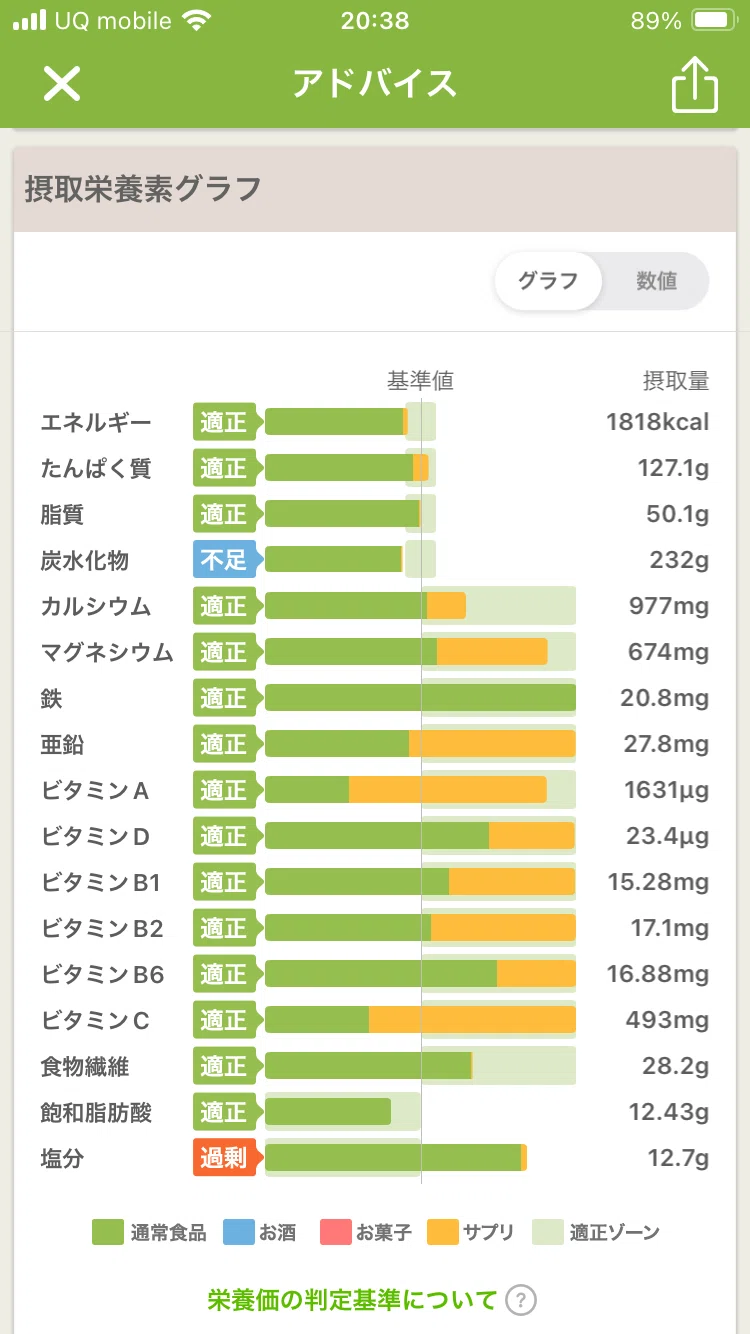
Task: Select the green 通常食品 legend swatch
Action: point(108,1232)
